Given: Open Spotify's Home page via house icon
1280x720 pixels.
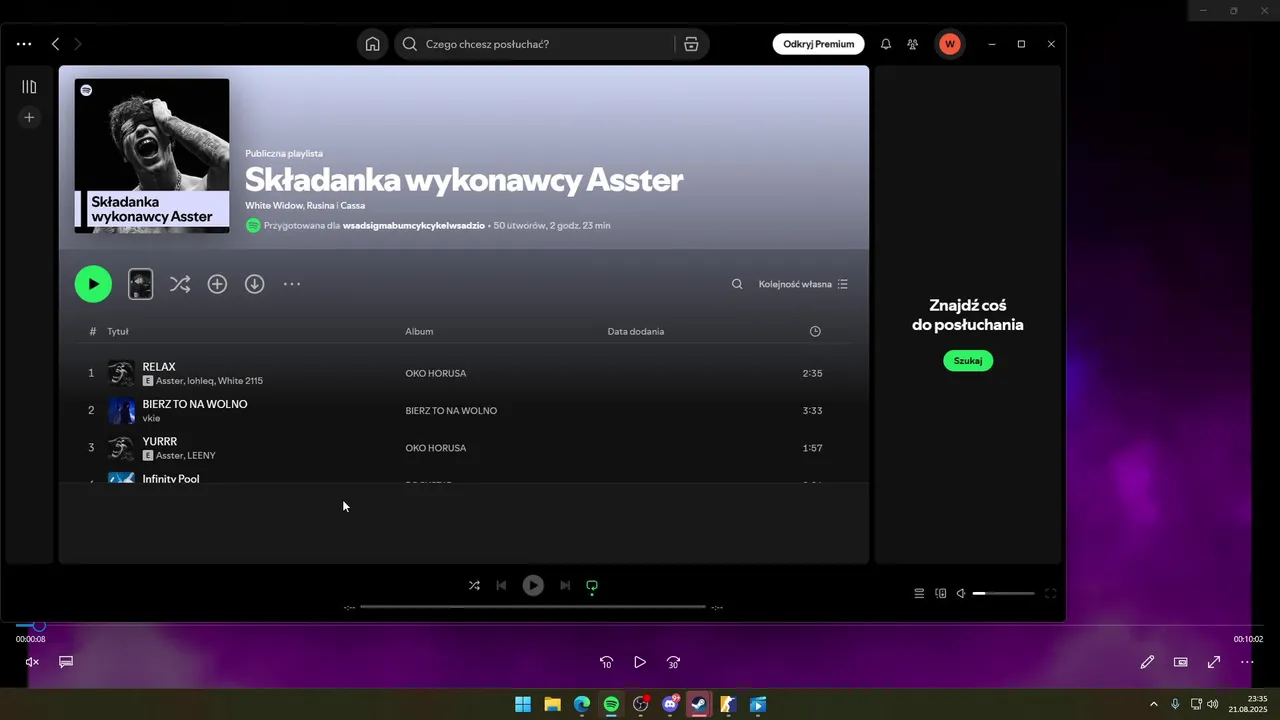Looking at the screenshot, I should [372, 44].
